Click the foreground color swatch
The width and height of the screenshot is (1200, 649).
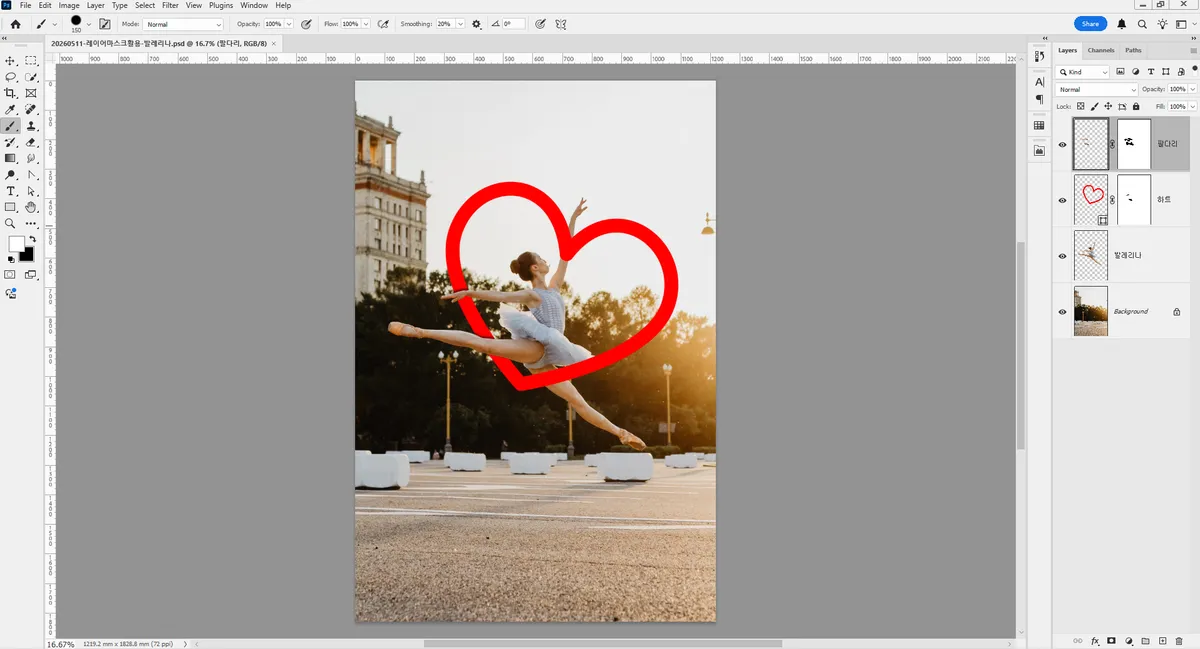[x=17, y=244]
